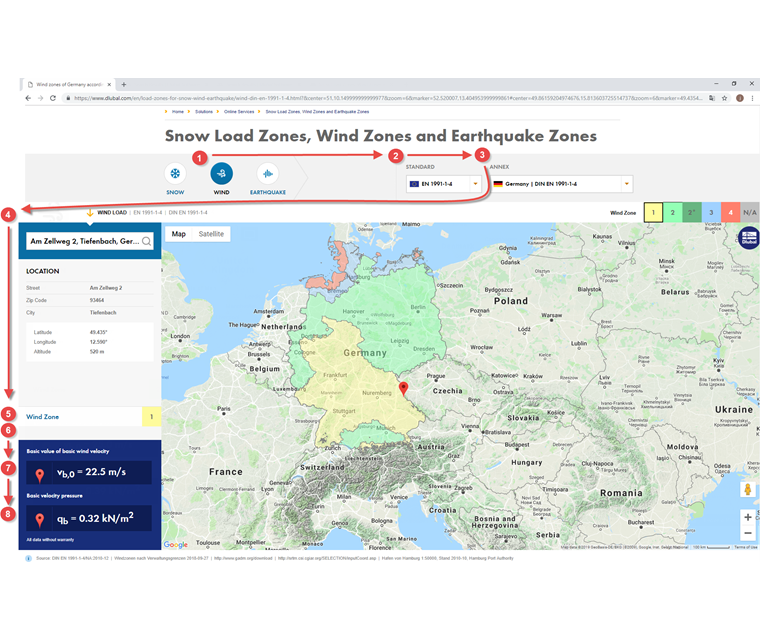The width and height of the screenshot is (760, 640).
Task: Click the qb = 0.32 kN/m² value
Action: (x=95, y=518)
